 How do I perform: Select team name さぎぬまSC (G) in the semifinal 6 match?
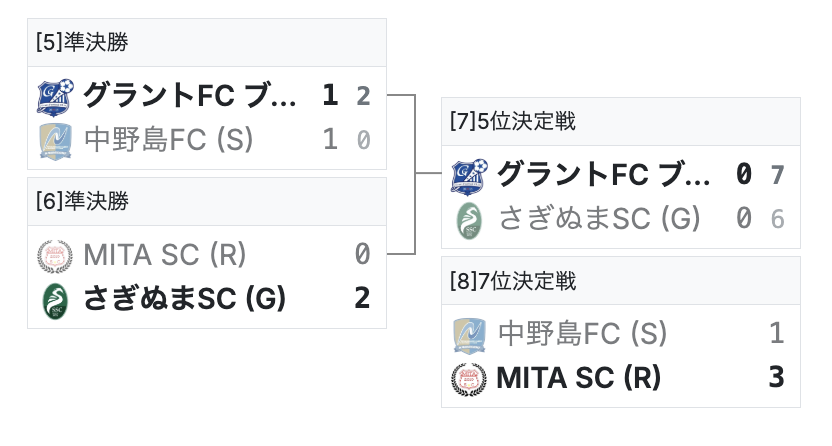click(184, 299)
